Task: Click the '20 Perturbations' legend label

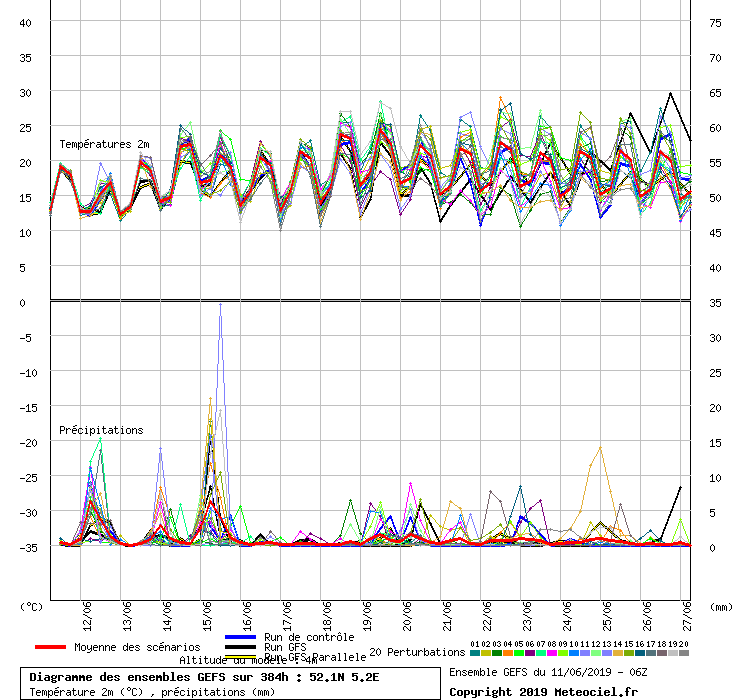Action: 417,652
